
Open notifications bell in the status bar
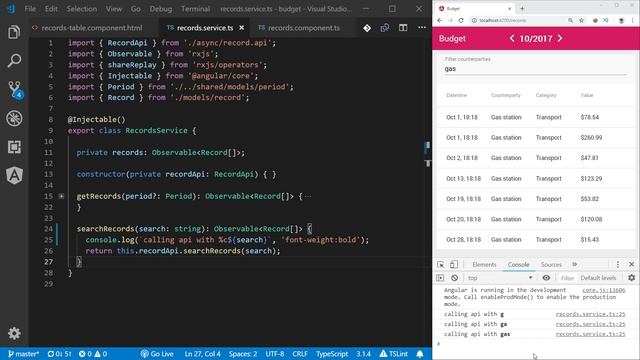point(420,354)
